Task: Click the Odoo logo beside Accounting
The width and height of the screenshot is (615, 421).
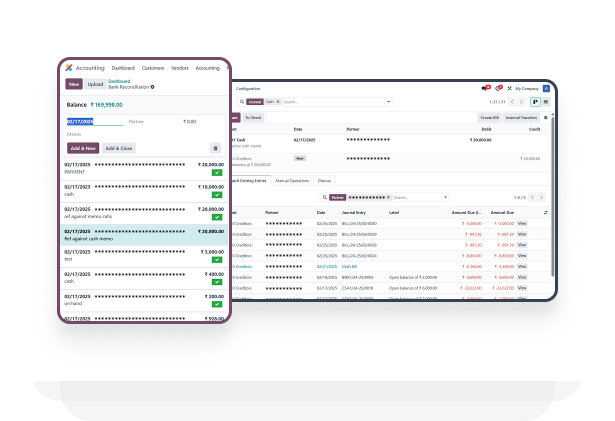Action: pos(69,68)
